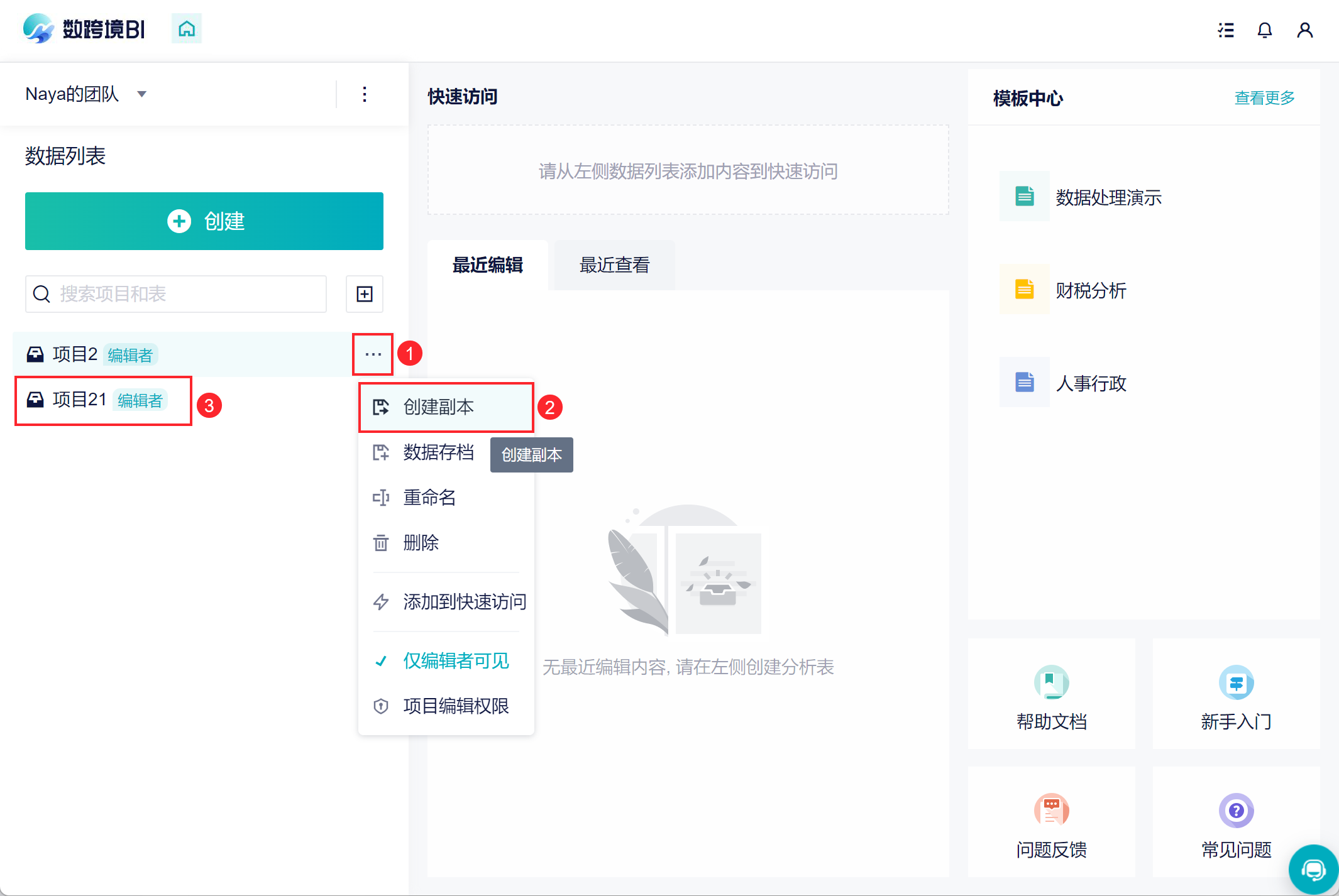Choose 重命名 in the context menu

(429, 498)
